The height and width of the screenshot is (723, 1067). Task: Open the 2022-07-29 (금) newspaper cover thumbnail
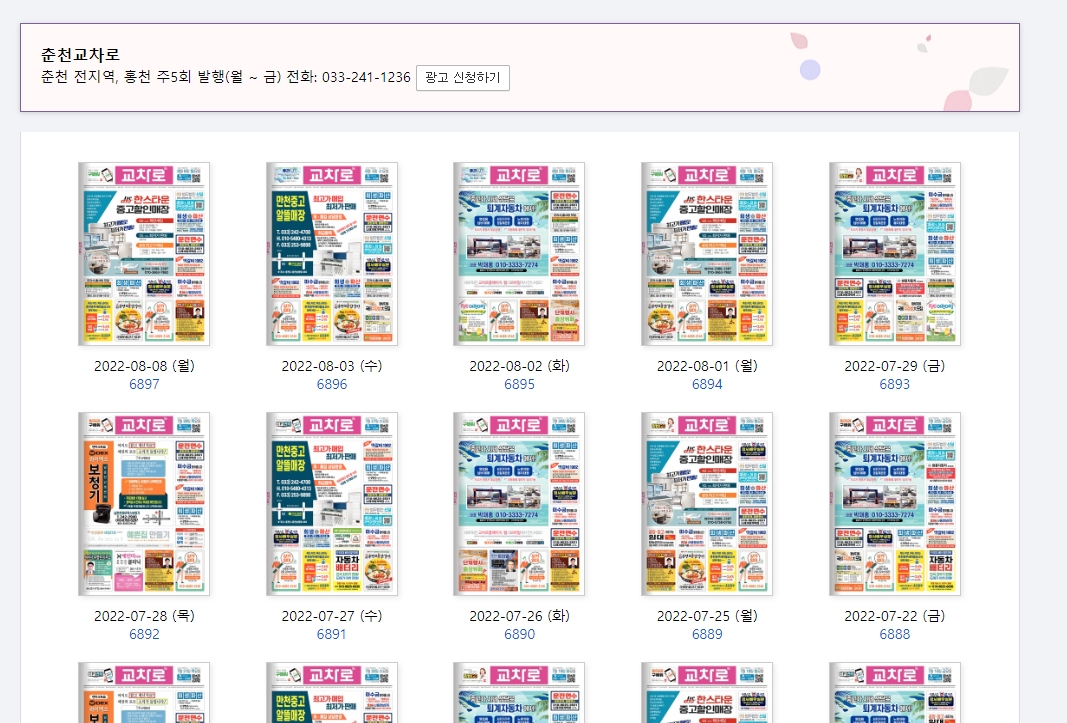point(895,254)
